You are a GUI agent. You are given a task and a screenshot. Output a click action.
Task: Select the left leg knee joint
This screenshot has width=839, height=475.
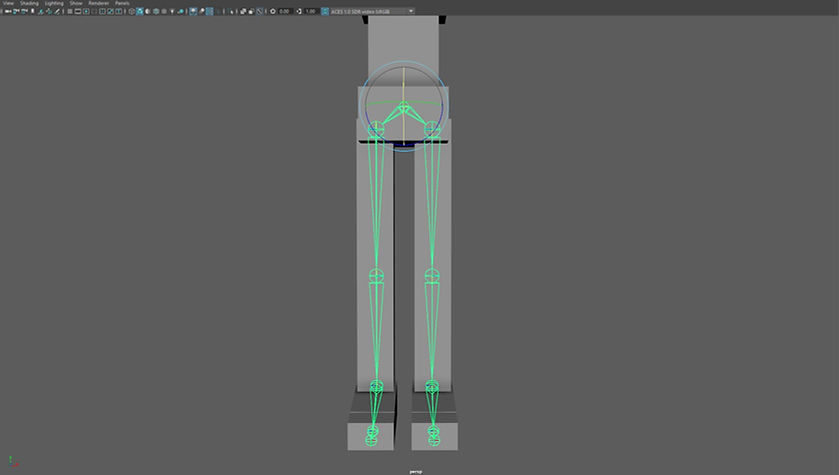tap(376, 276)
